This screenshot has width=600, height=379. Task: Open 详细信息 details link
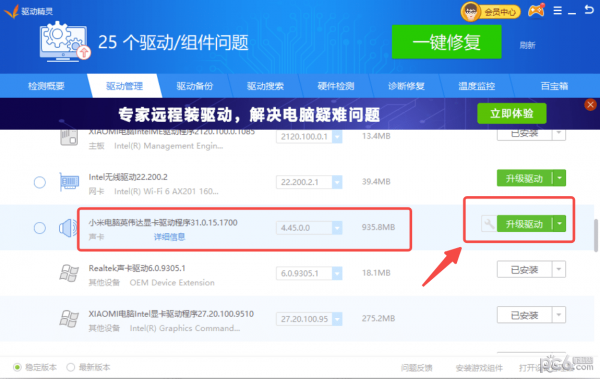pyautogui.click(x=169, y=237)
